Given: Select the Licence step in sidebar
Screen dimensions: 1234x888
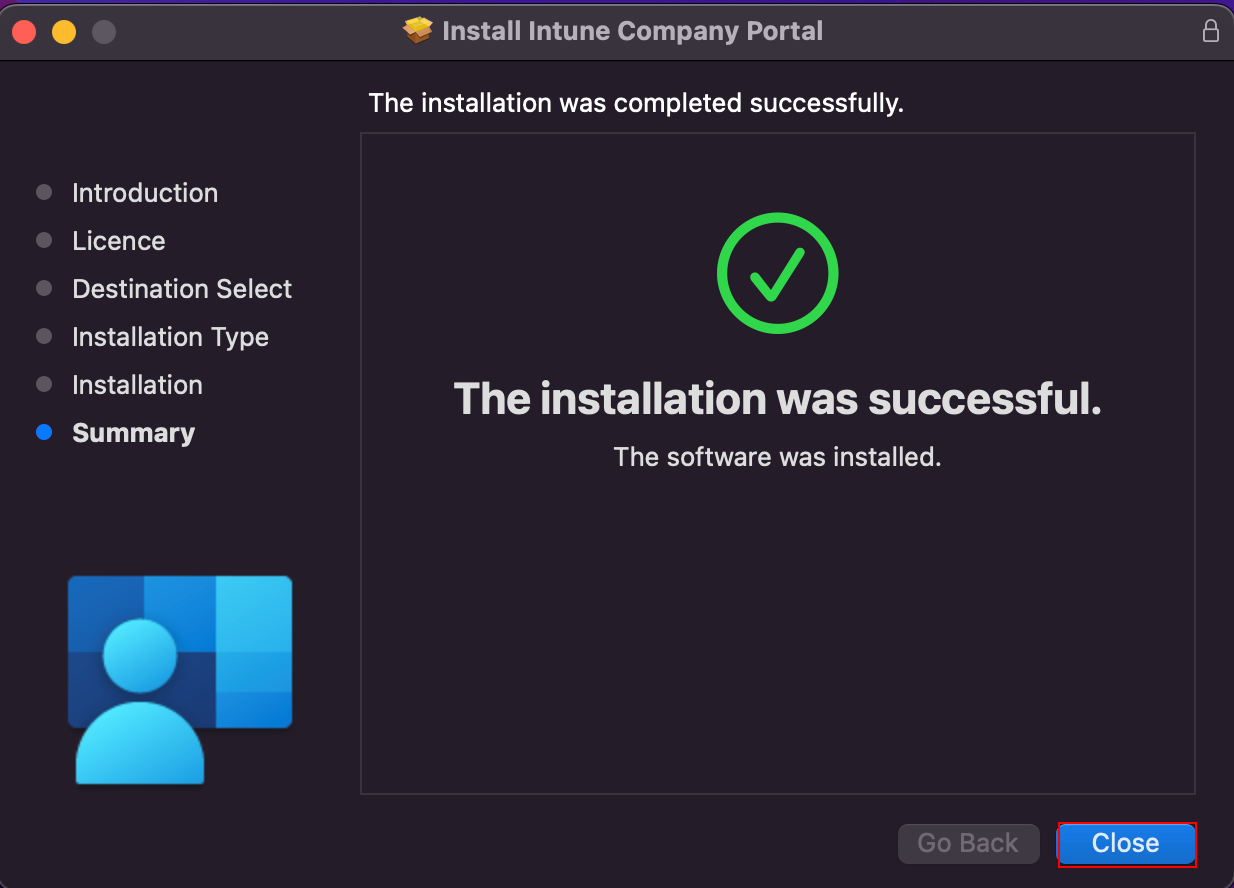Looking at the screenshot, I should 119,241.
